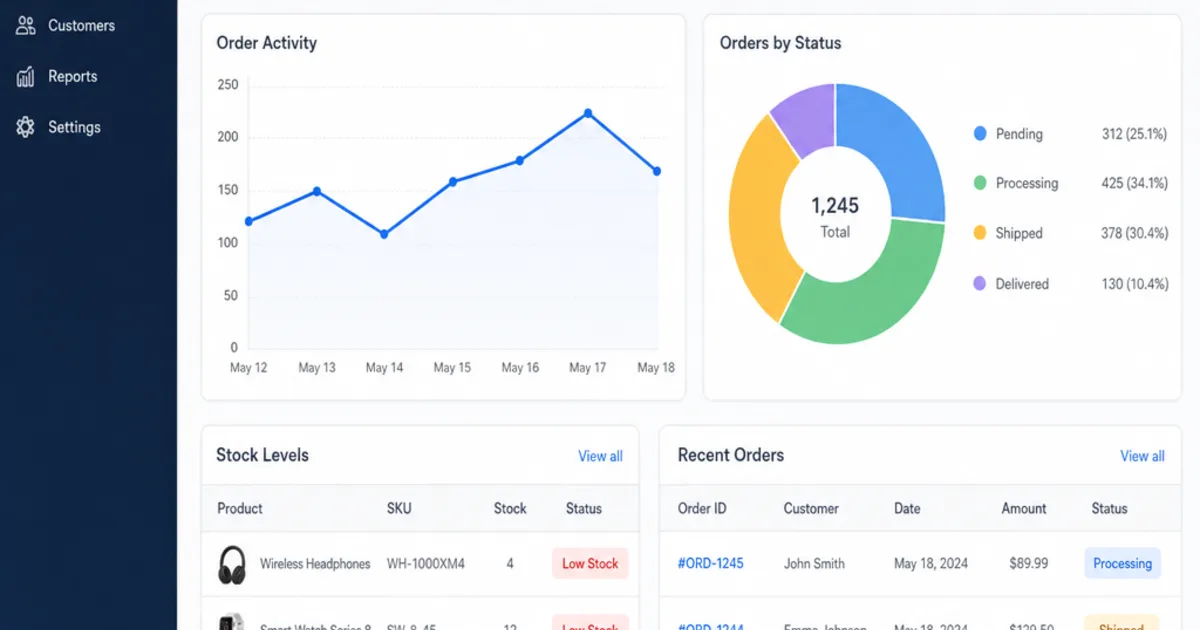This screenshot has width=1200, height=630.
Task: Click the Product column header
Action: coord(240,508)
